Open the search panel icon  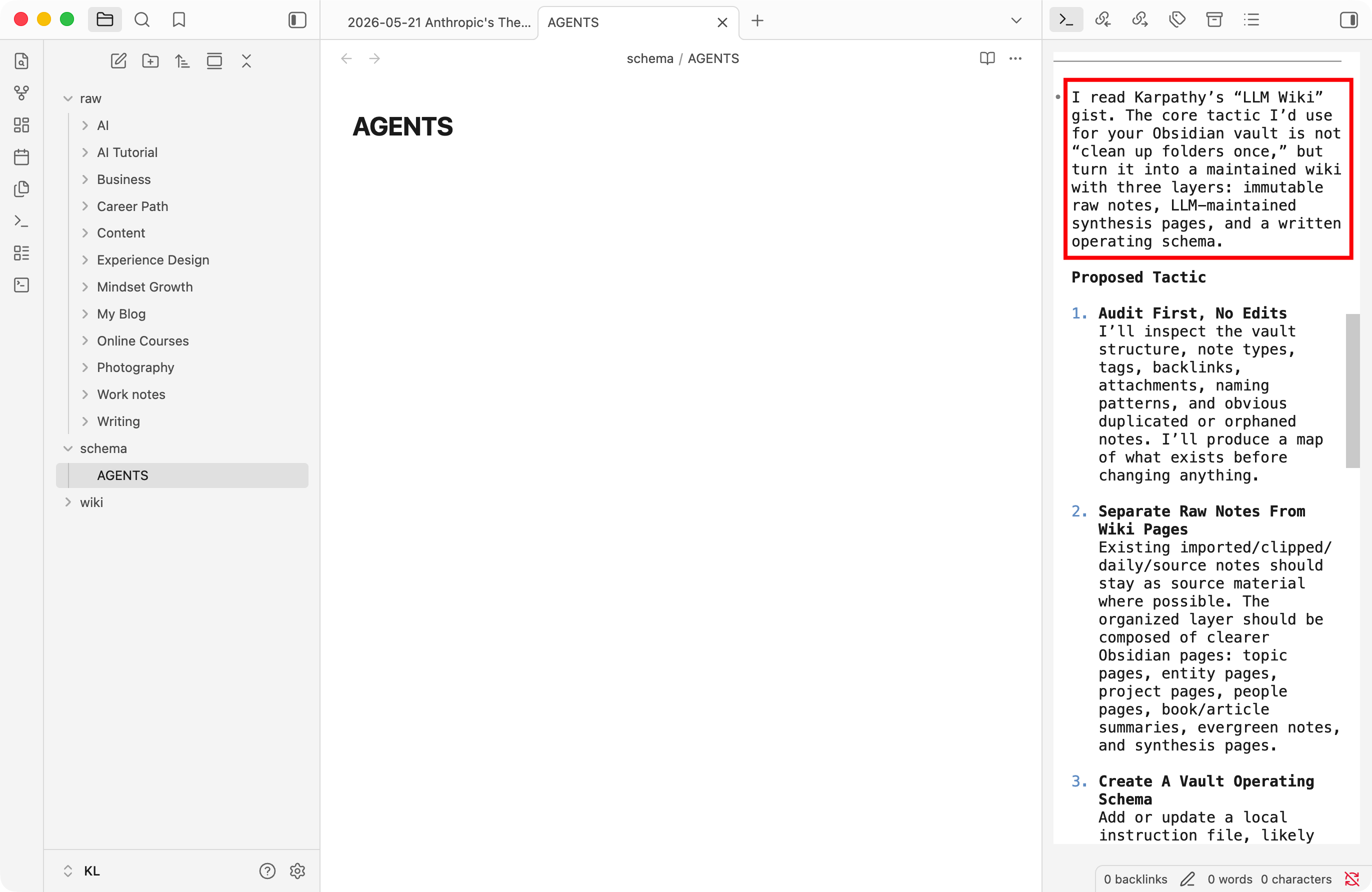[x=142, y=20]
